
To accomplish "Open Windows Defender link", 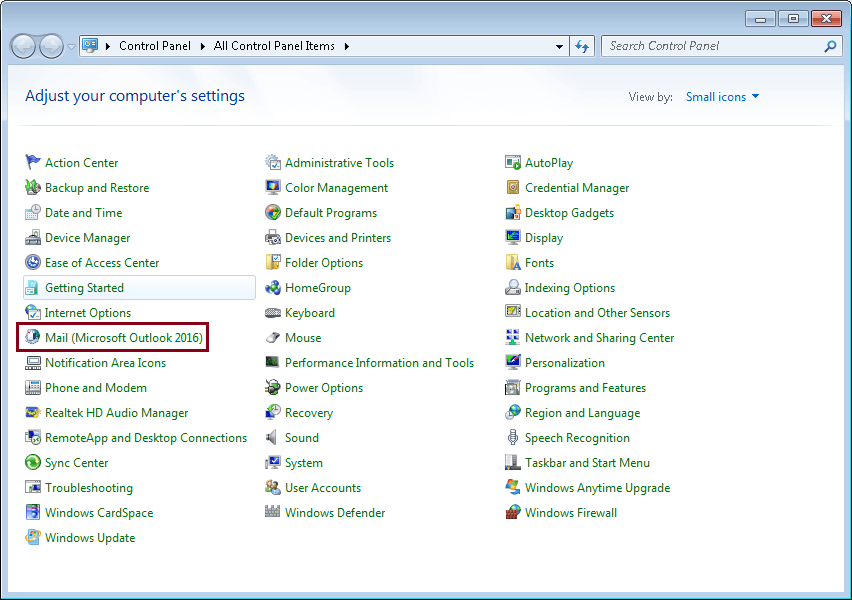I will click(335, 512).
